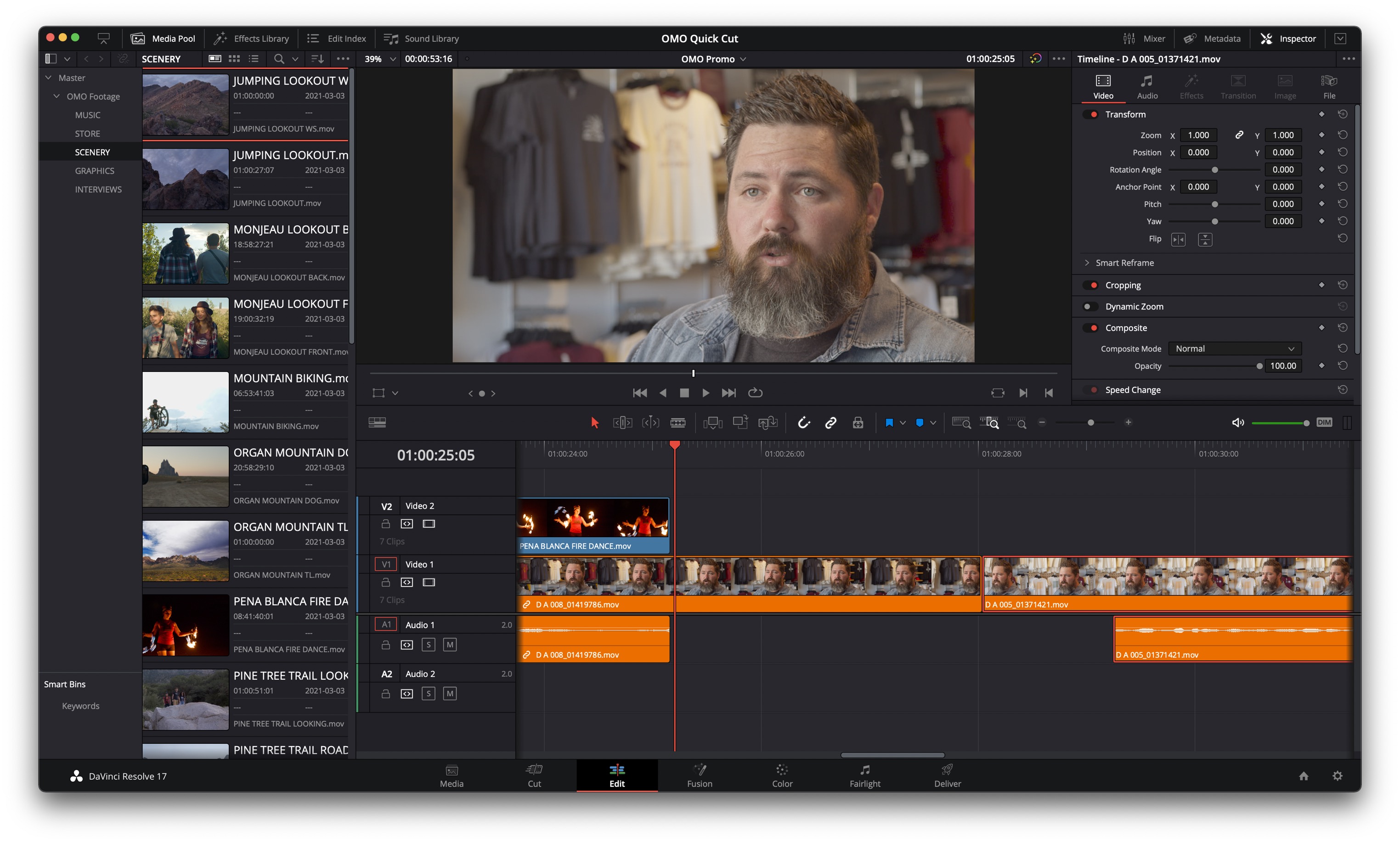Click the Full Extent Zoom icon
Viewport: 1400px width, 843px height.
click(x=961, y=422)
